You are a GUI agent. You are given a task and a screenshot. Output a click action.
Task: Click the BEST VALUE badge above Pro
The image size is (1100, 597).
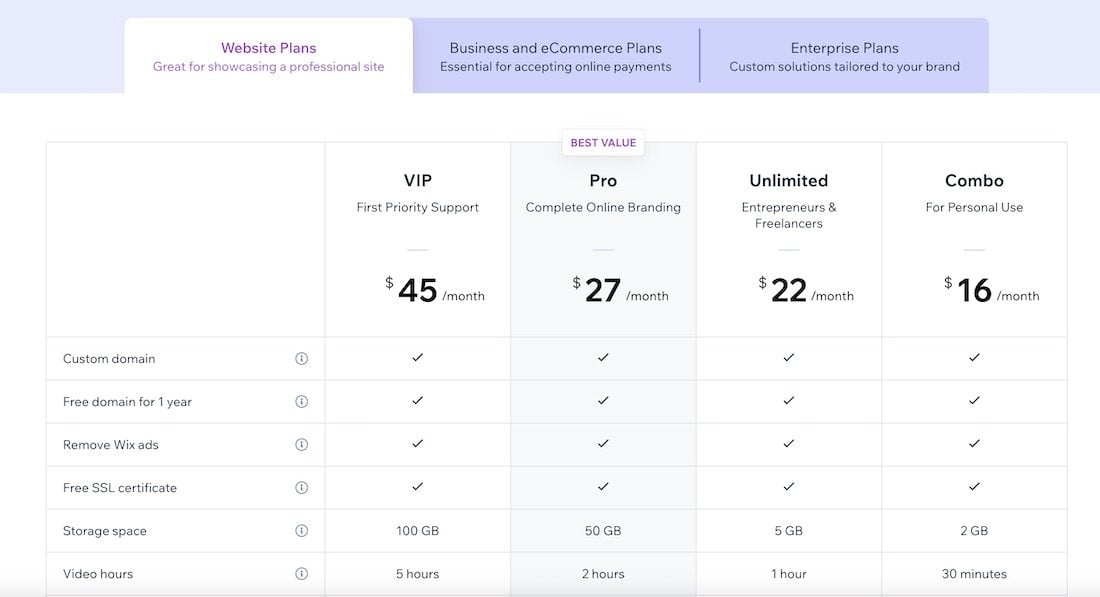pos(603,141)
